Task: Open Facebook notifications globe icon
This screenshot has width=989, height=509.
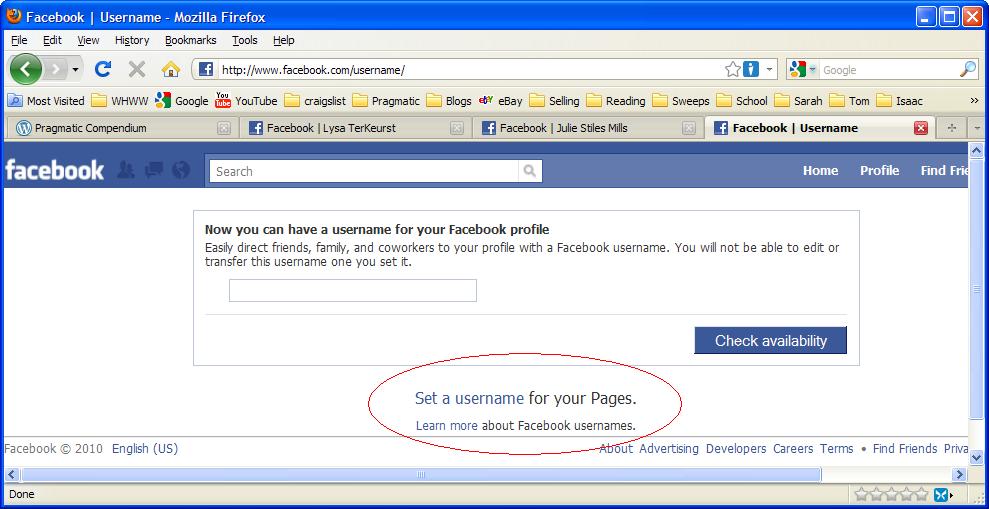Action: 181,170
